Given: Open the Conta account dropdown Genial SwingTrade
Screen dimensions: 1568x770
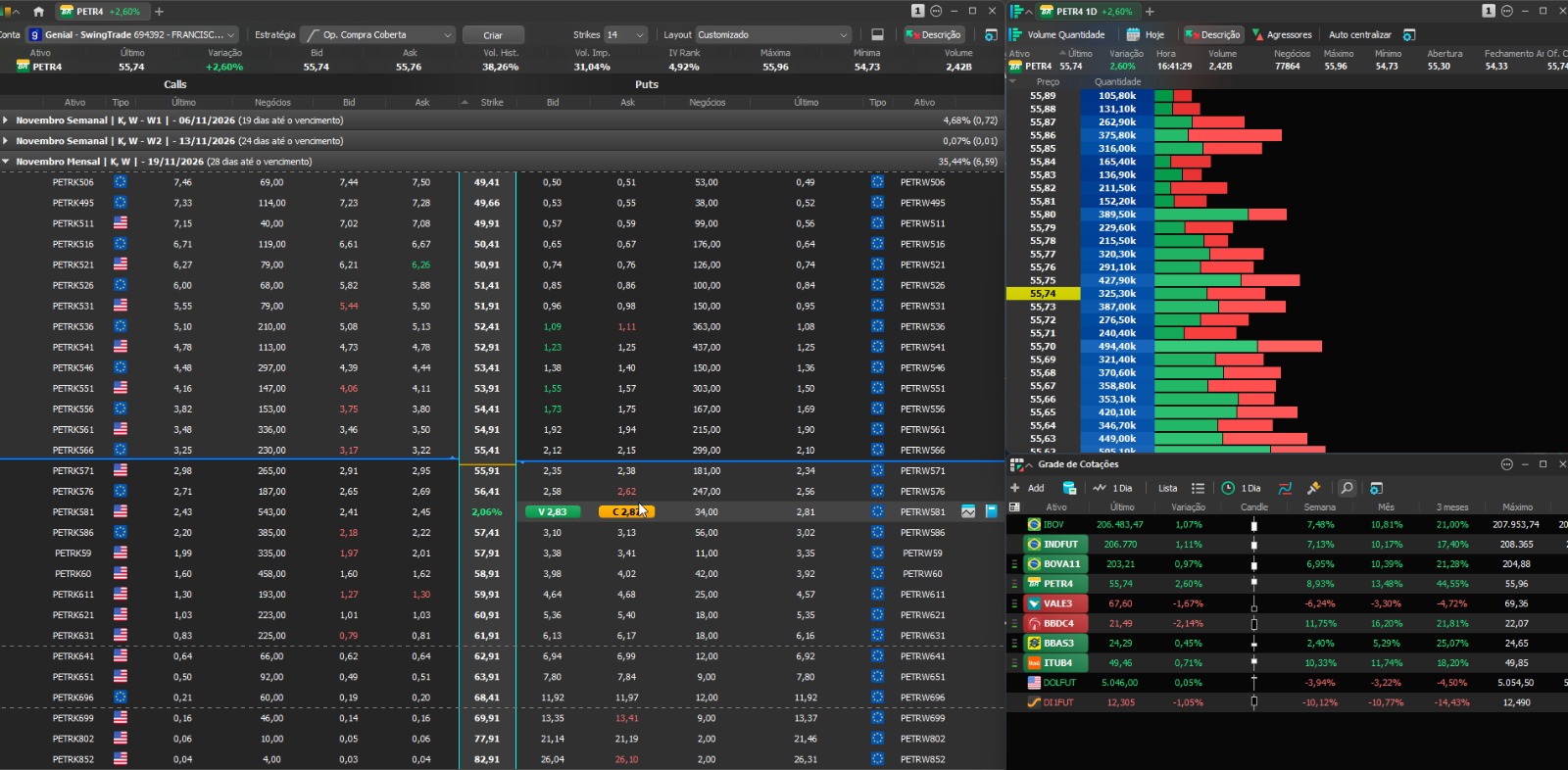Looking at the screenshot, I should 132,34.
